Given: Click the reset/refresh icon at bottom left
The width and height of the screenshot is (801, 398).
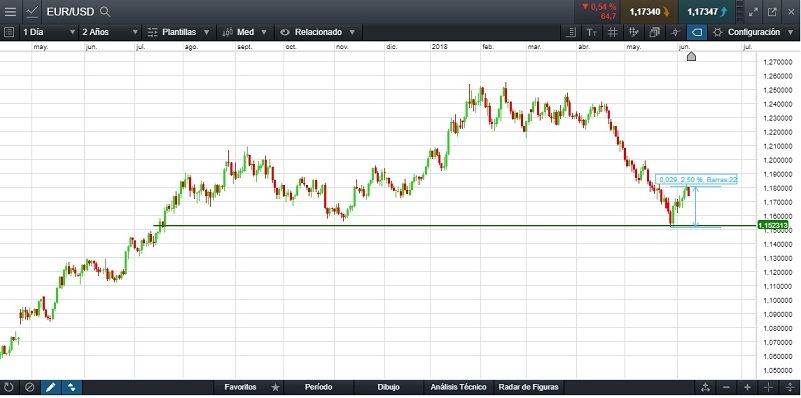Looking at the screenshot, I should tap(9, 387).
